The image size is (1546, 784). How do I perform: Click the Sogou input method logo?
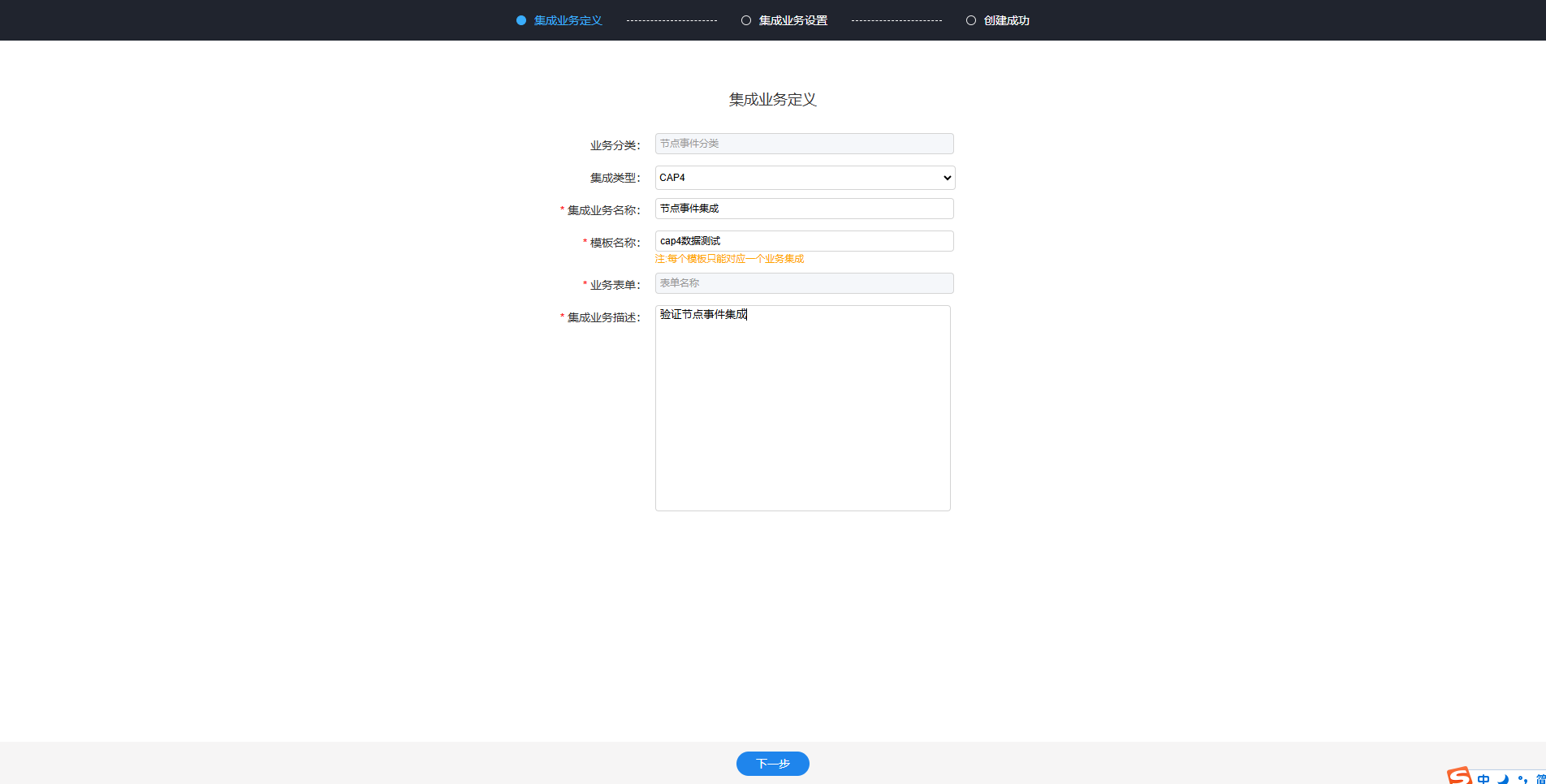1458,776
